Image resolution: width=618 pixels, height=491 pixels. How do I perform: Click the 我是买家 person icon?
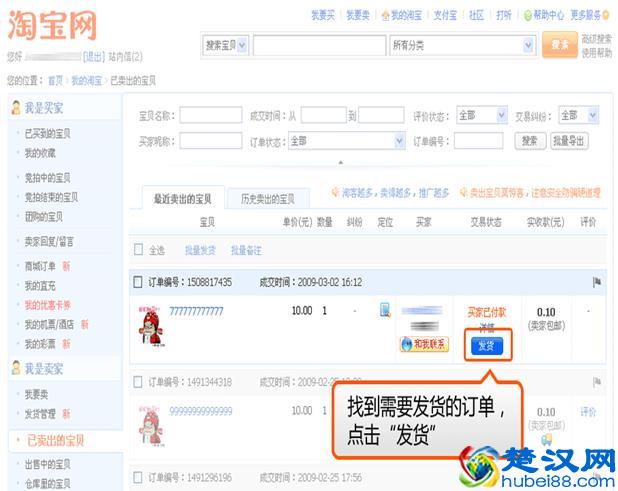[16, 108]
